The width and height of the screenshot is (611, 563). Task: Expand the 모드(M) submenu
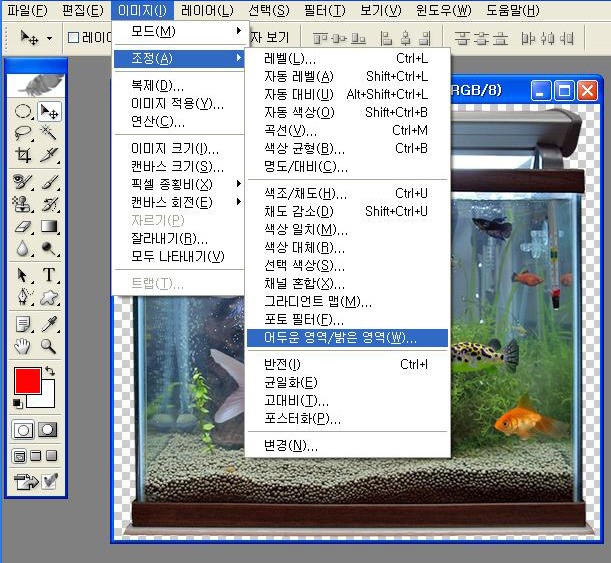pos(179,31)
